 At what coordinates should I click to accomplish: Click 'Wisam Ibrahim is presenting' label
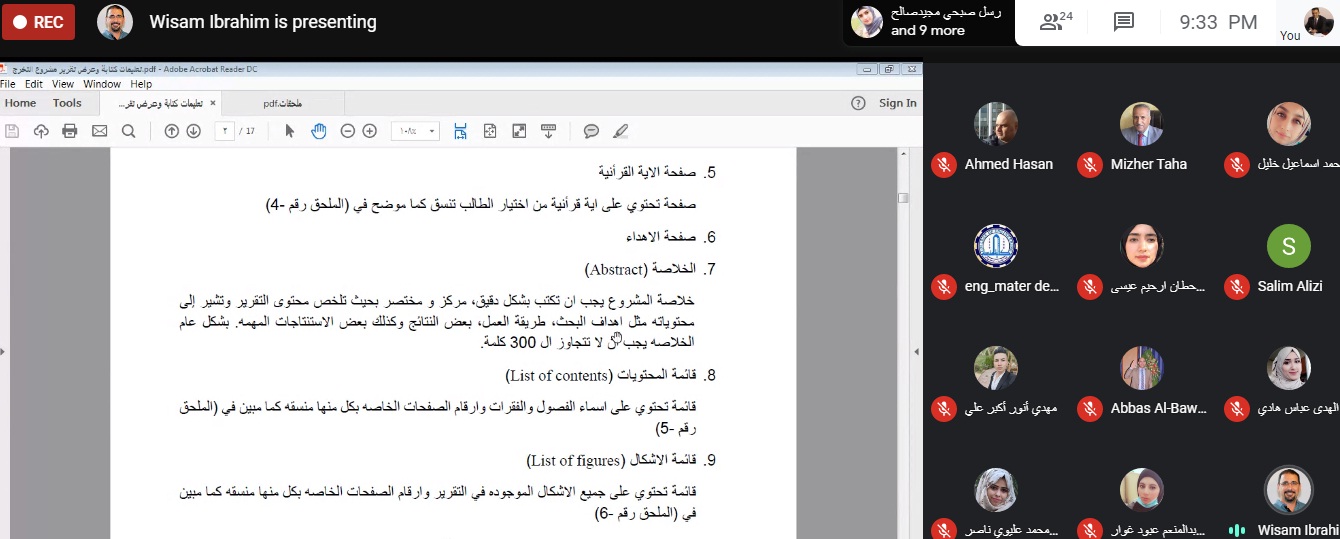point(263,22)
